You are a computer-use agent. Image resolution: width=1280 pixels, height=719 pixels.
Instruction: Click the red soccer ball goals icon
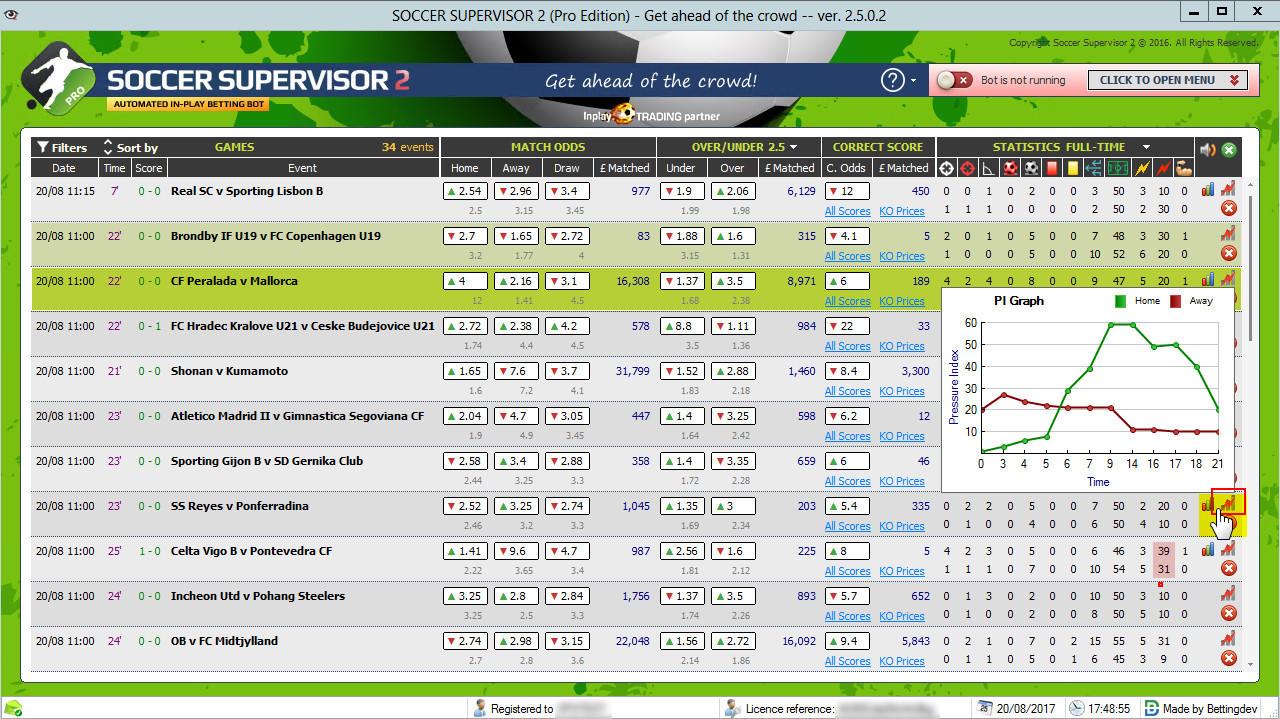pos(1010,168)
